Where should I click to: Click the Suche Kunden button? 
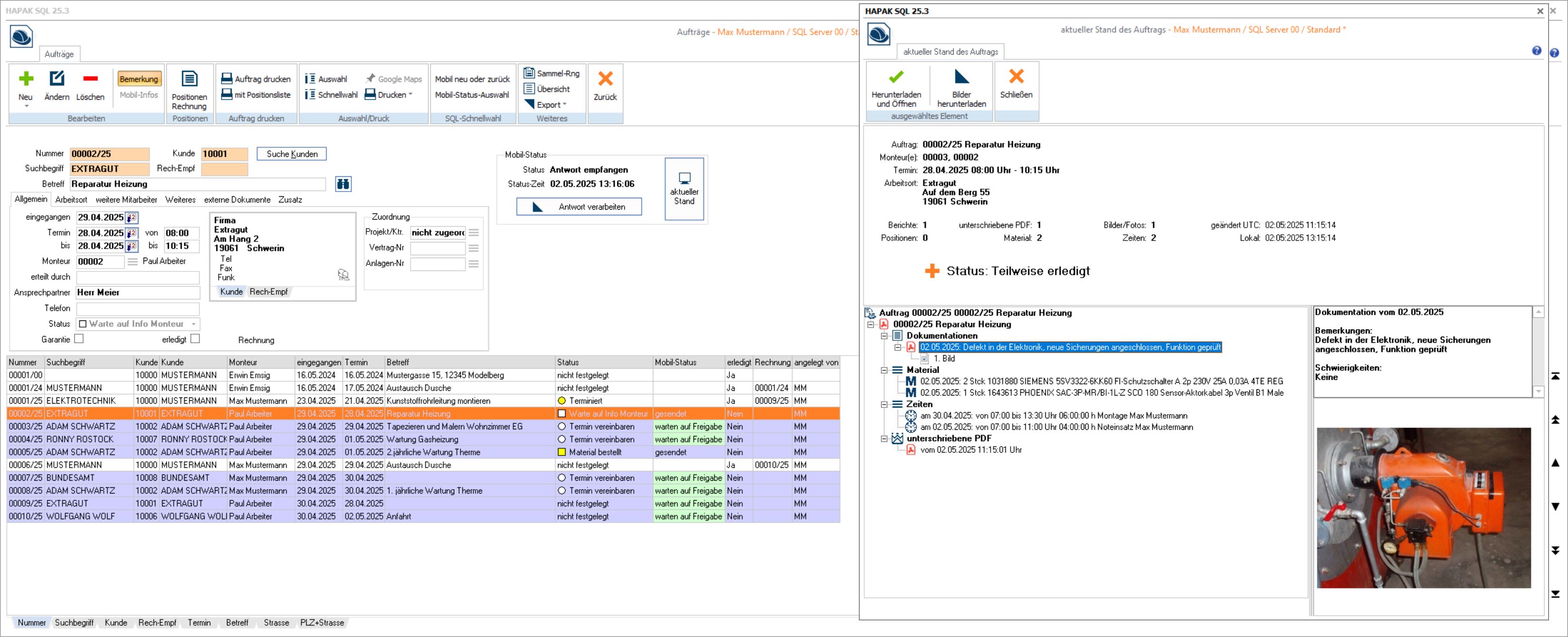(x=292, y=154)
